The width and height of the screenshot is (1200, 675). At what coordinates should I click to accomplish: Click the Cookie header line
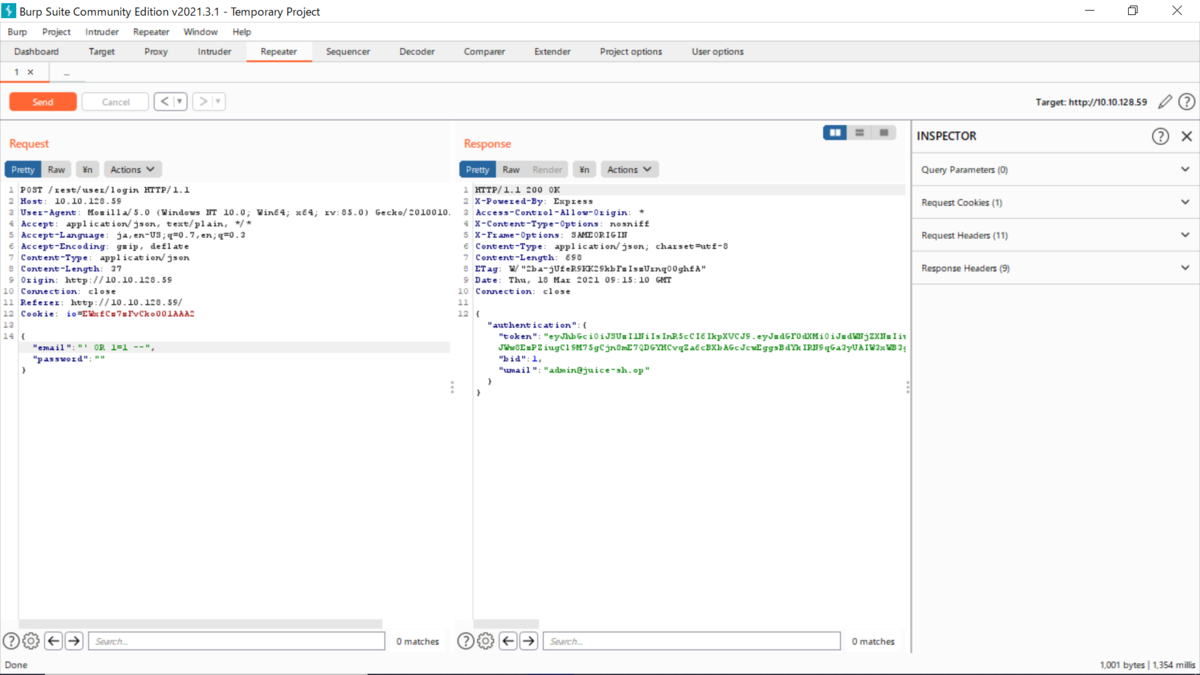point(107,314)
